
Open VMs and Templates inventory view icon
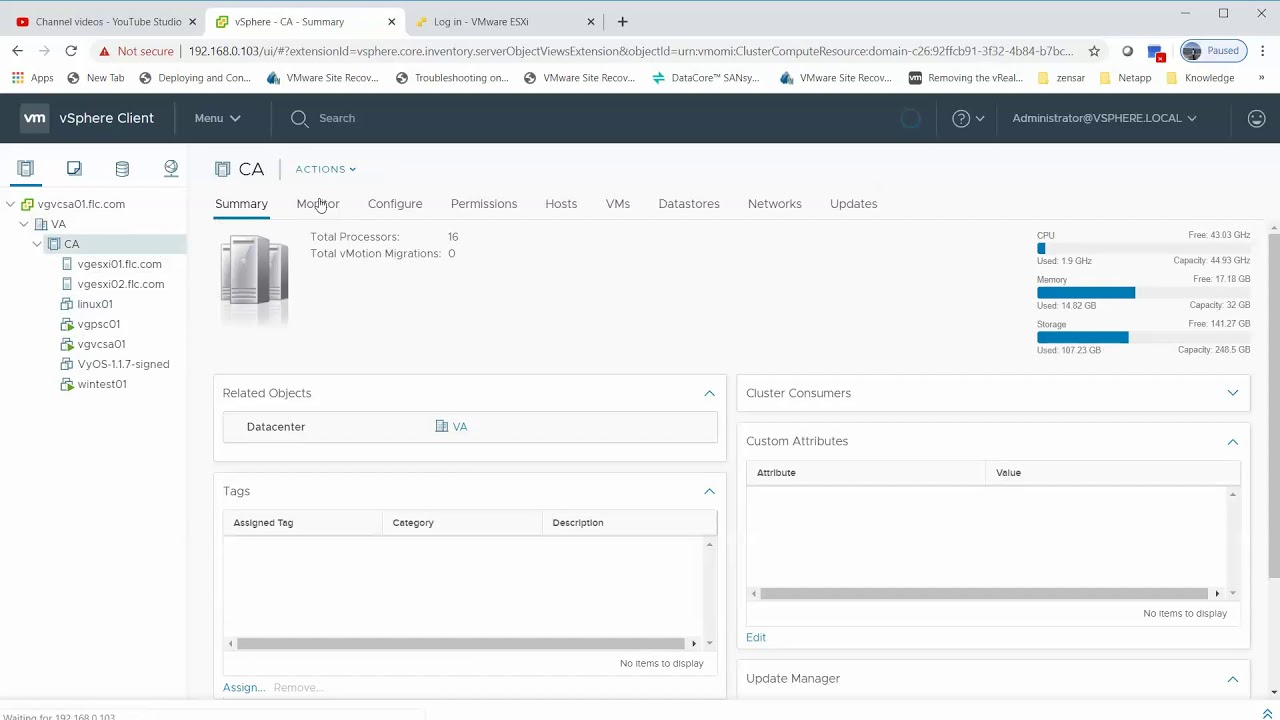[x=74, y=169]
